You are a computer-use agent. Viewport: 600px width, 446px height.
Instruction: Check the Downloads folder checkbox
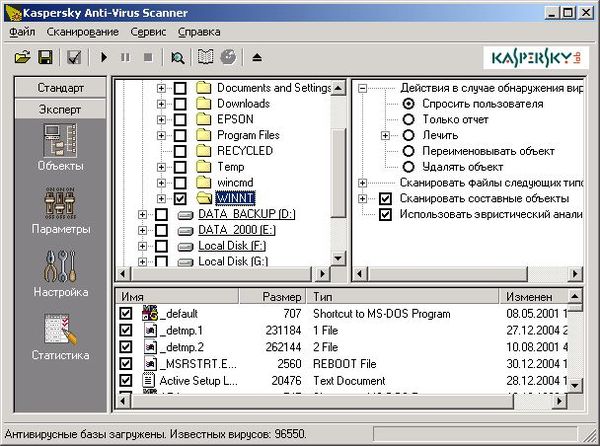180,104
